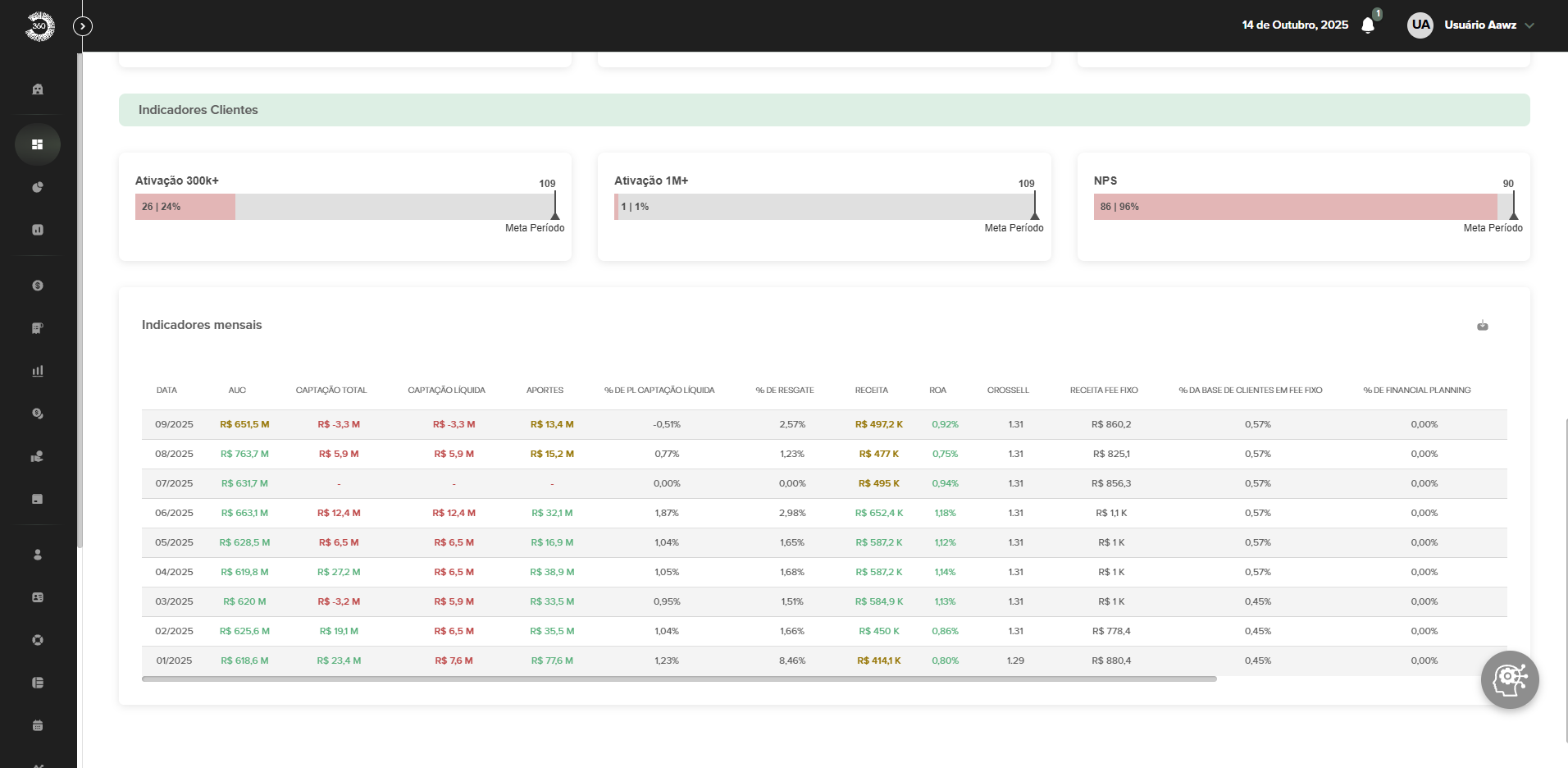Open the Usuário Aawz dropdown chevron

(1529, 25)
